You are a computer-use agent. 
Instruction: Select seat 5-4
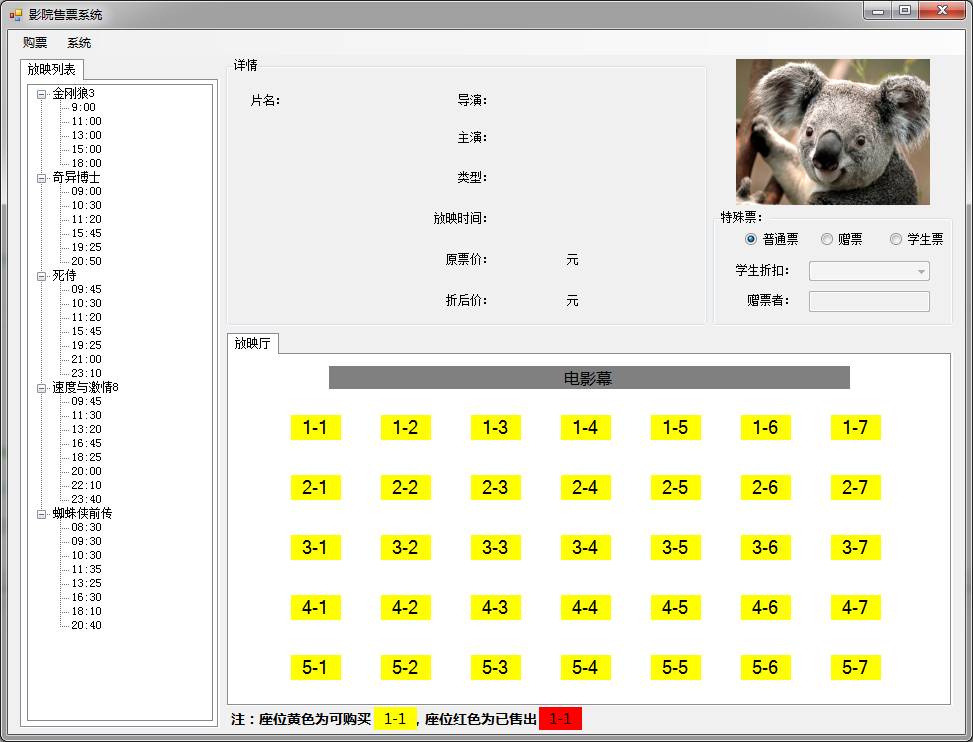(x=585, y=668)
